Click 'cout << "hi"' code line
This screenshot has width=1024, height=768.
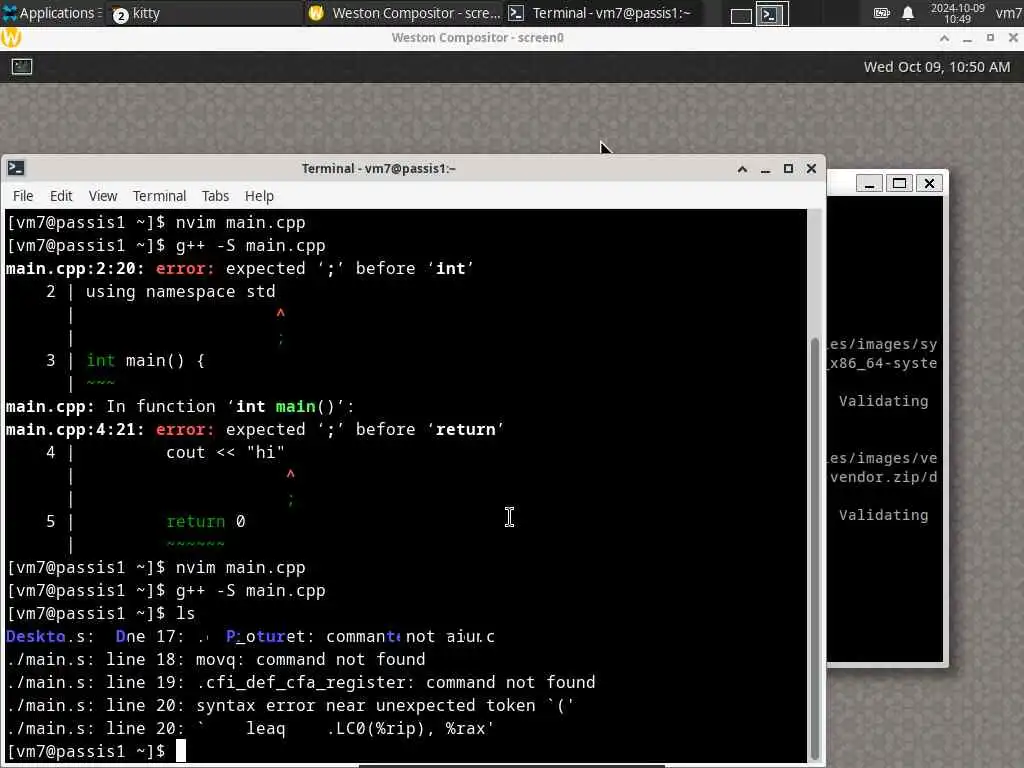[x=225, y=452]
